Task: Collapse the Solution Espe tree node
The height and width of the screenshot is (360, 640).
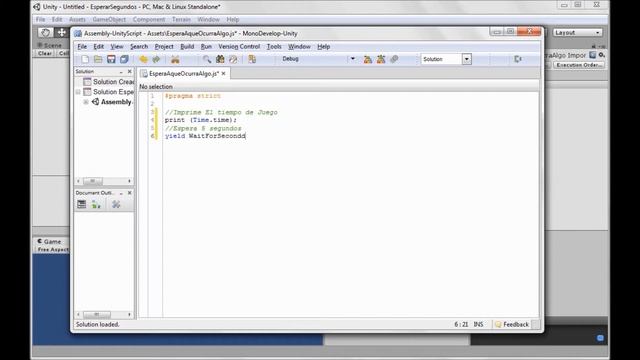Action: tap(78, 92)
